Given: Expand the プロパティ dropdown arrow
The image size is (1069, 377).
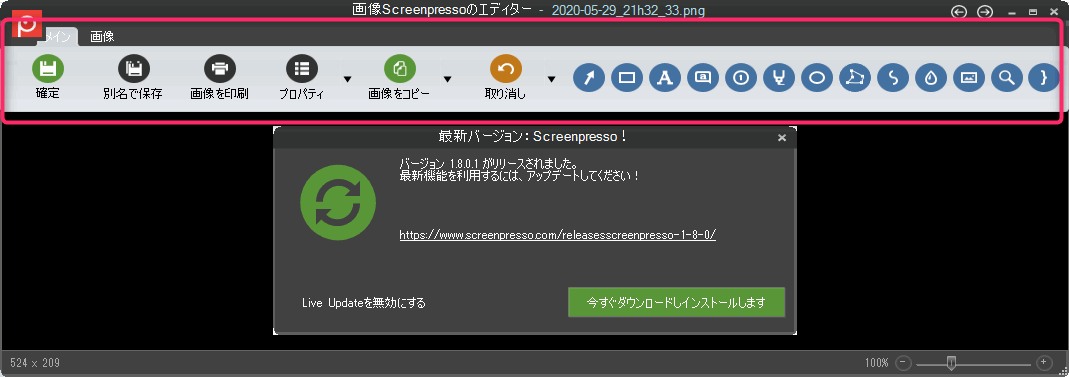Looking at the screenshot, I should 347,79.
